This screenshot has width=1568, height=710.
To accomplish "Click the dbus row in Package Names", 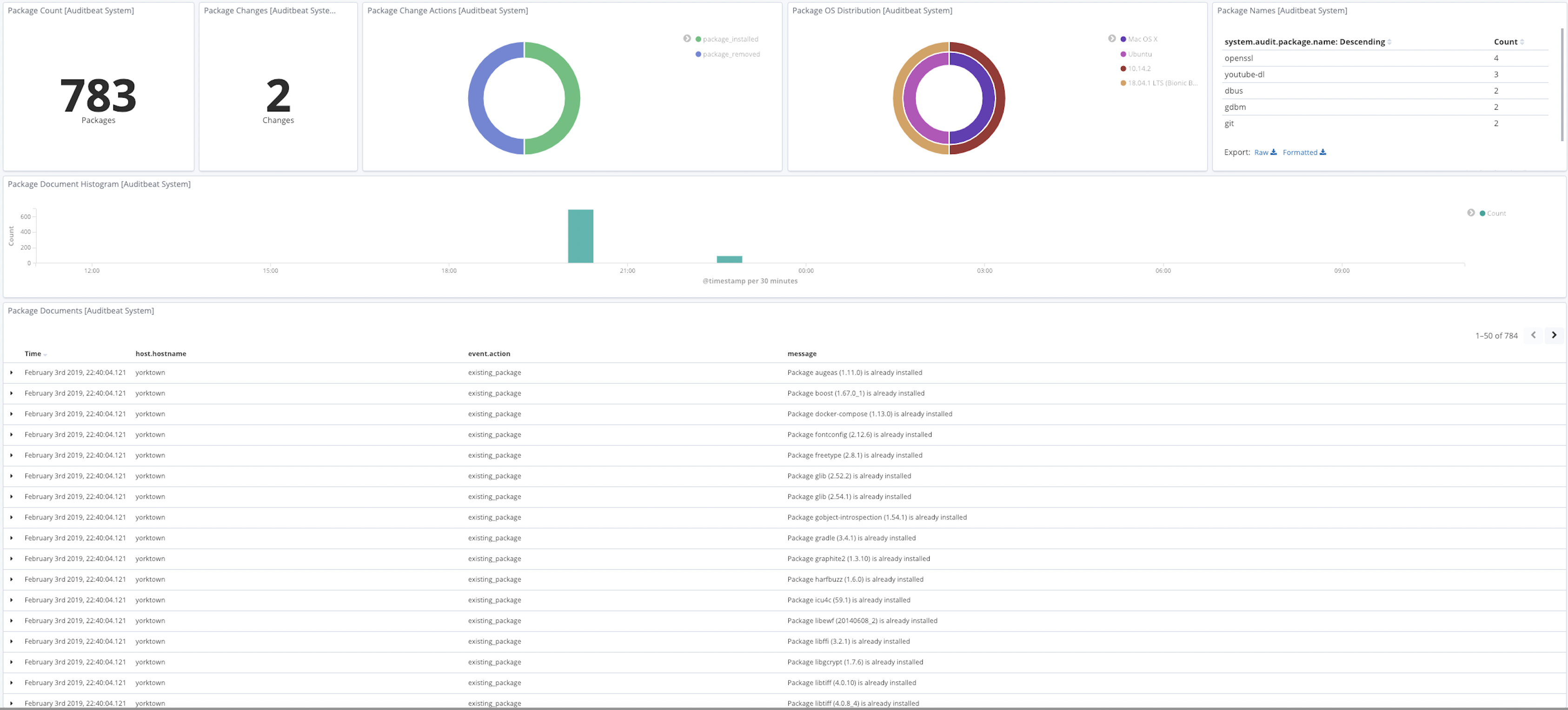I will click(1385, 91).
